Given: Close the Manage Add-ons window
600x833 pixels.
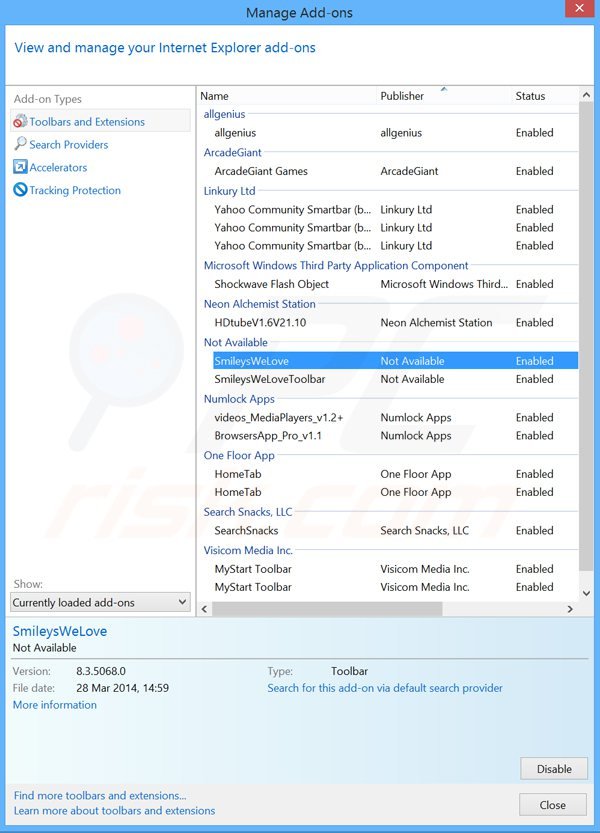Looking at the screenshot, I should 579,8.
